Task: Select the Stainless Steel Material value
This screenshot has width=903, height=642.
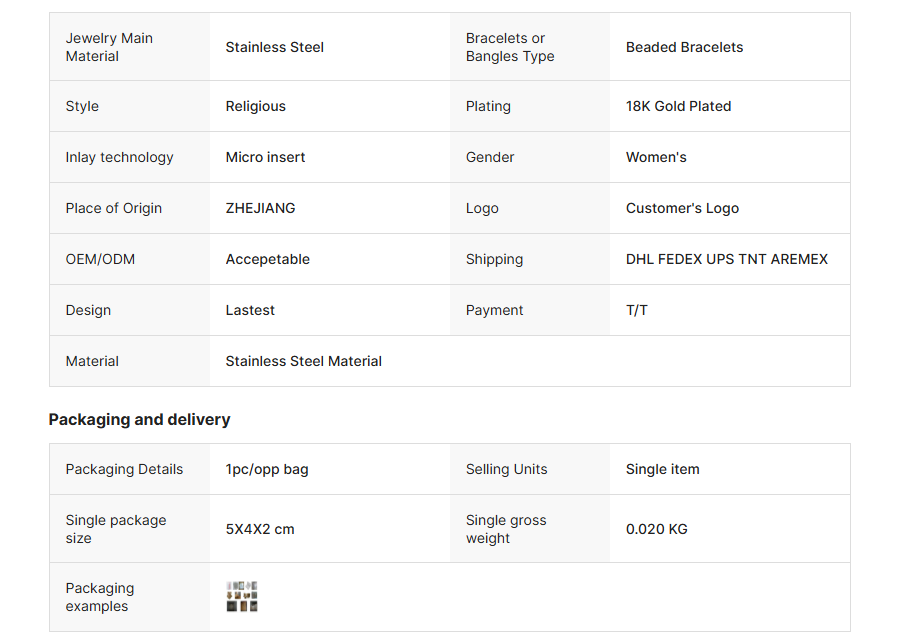Action: coord(303,361)
